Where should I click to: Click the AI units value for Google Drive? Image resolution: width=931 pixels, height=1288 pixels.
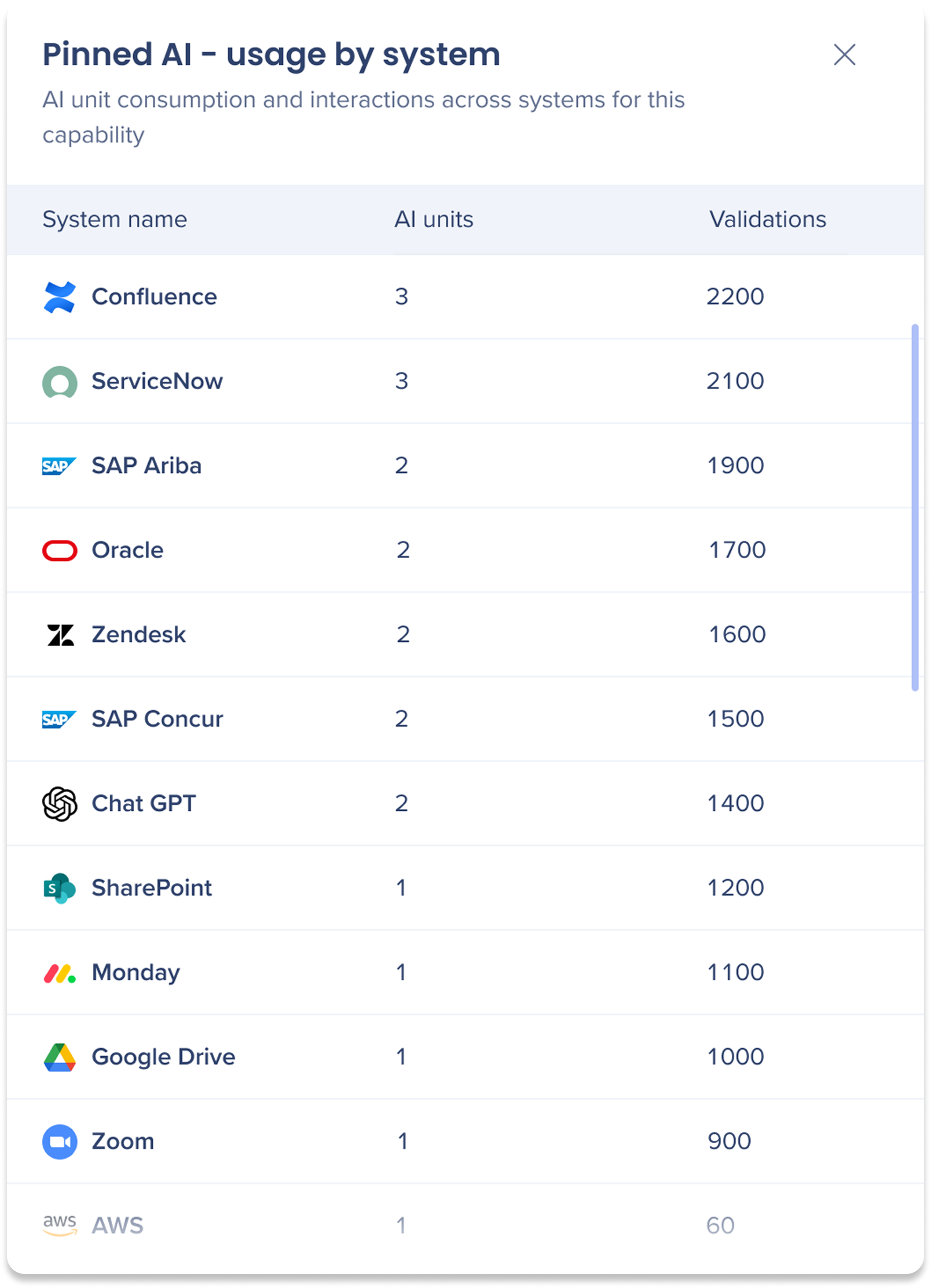point(402,1056)
